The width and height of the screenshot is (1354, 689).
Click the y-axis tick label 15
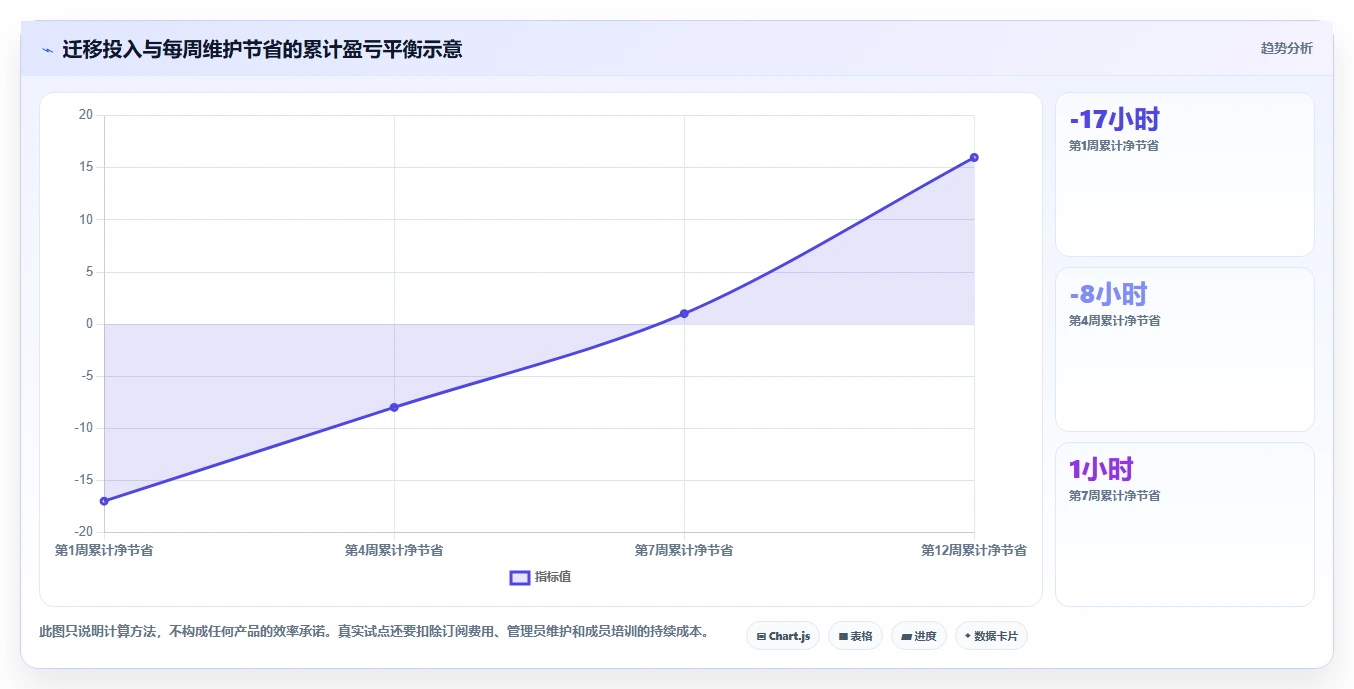(86, 167)
